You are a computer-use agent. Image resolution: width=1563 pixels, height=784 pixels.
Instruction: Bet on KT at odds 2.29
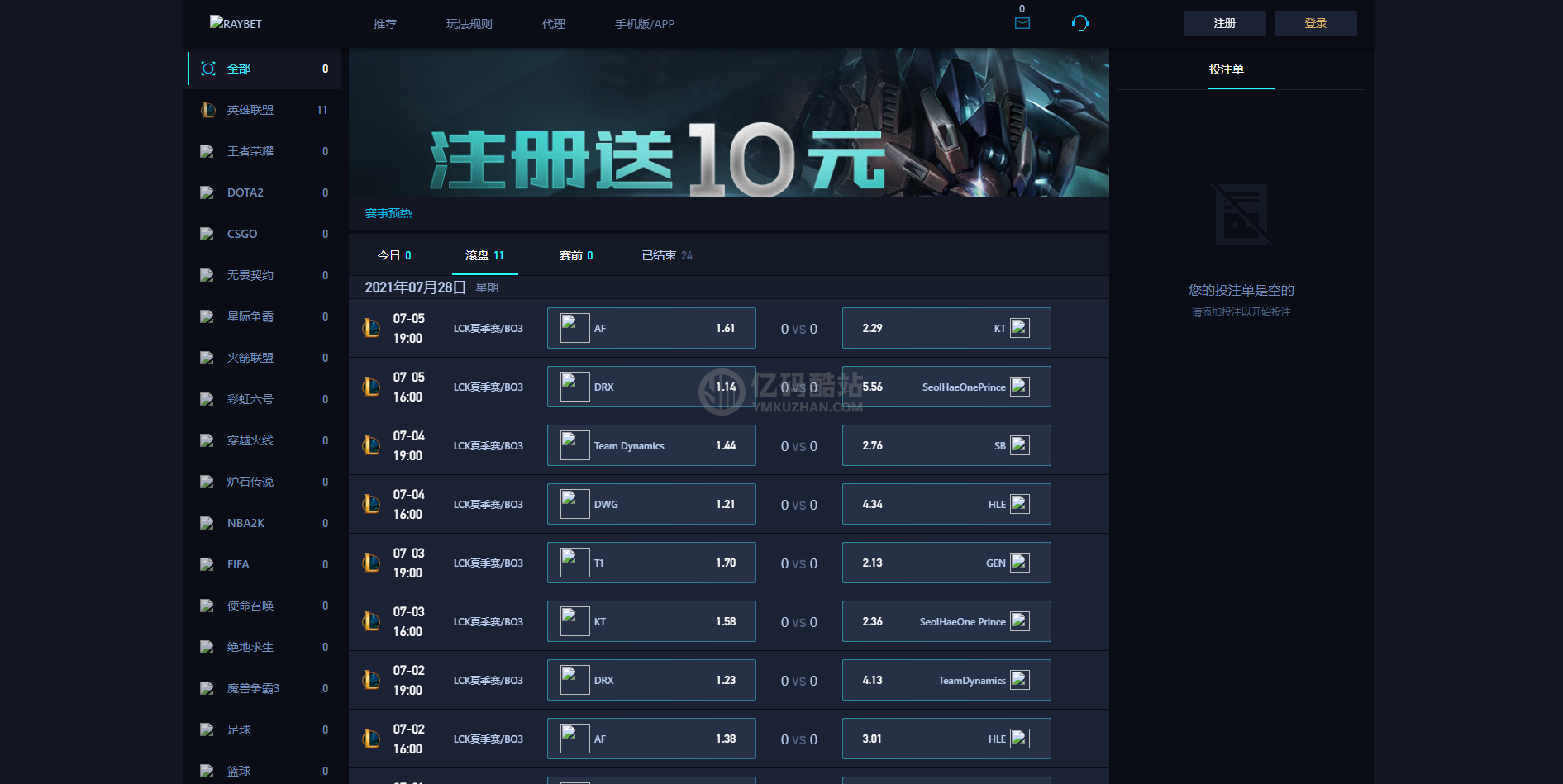[x=946, y=328]
